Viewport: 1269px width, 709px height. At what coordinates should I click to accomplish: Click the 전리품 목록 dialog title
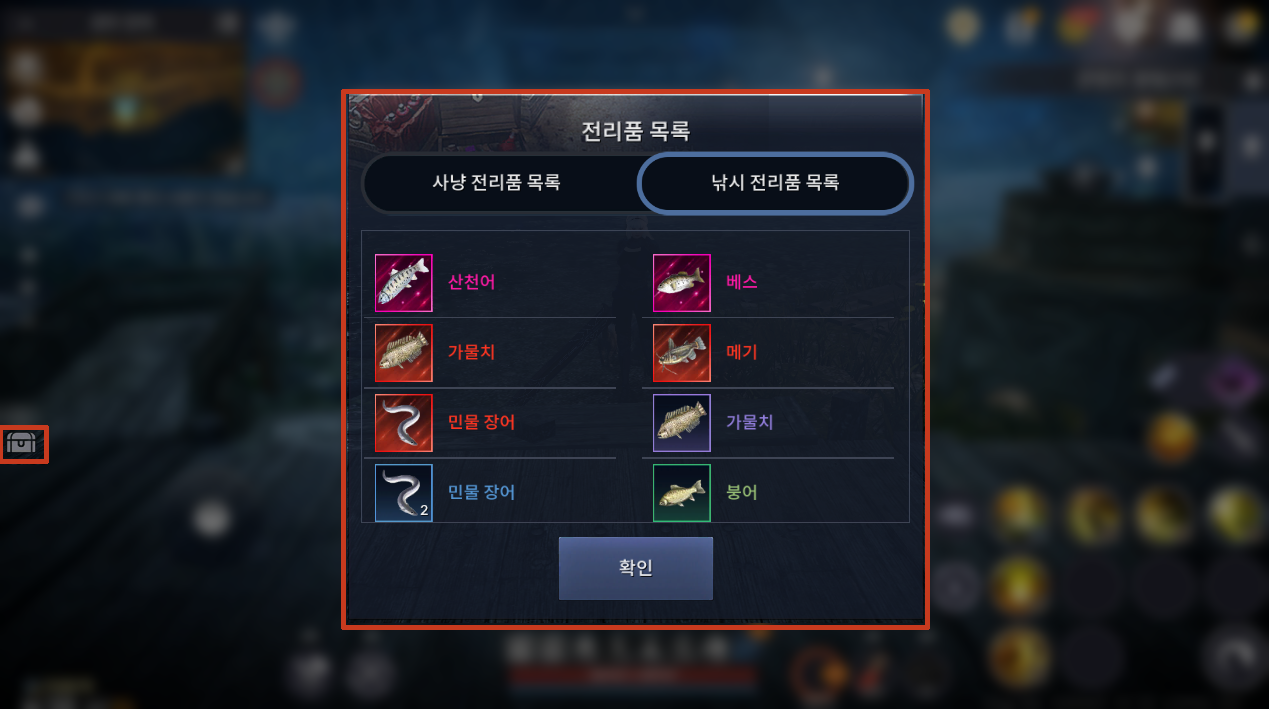click(636, 131)
